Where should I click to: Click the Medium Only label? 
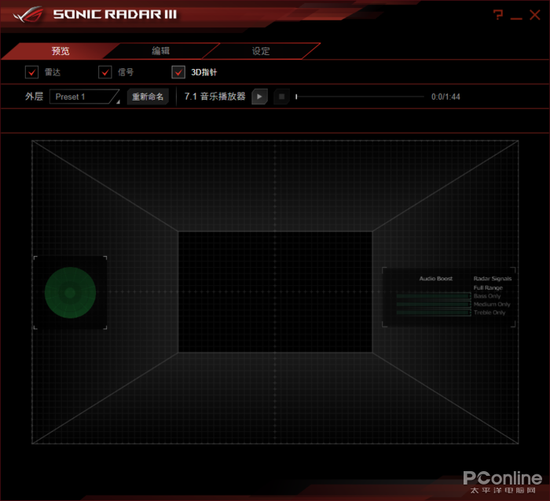[492, 304]
